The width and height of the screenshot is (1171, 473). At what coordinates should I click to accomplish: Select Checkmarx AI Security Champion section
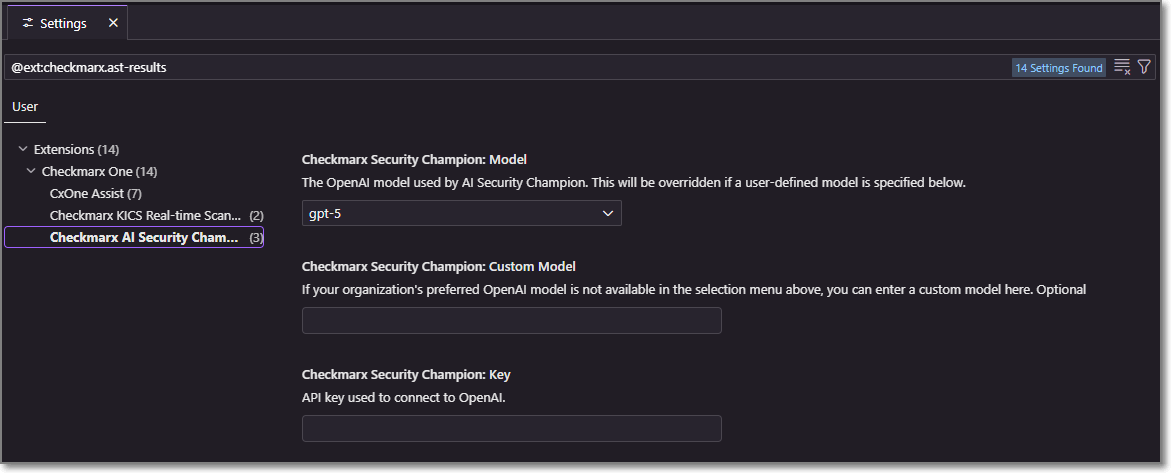(145, 237)
